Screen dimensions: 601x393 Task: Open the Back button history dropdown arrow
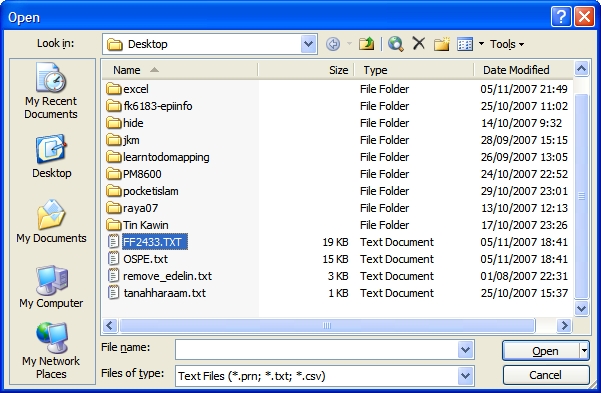click(x=349, y=44)
